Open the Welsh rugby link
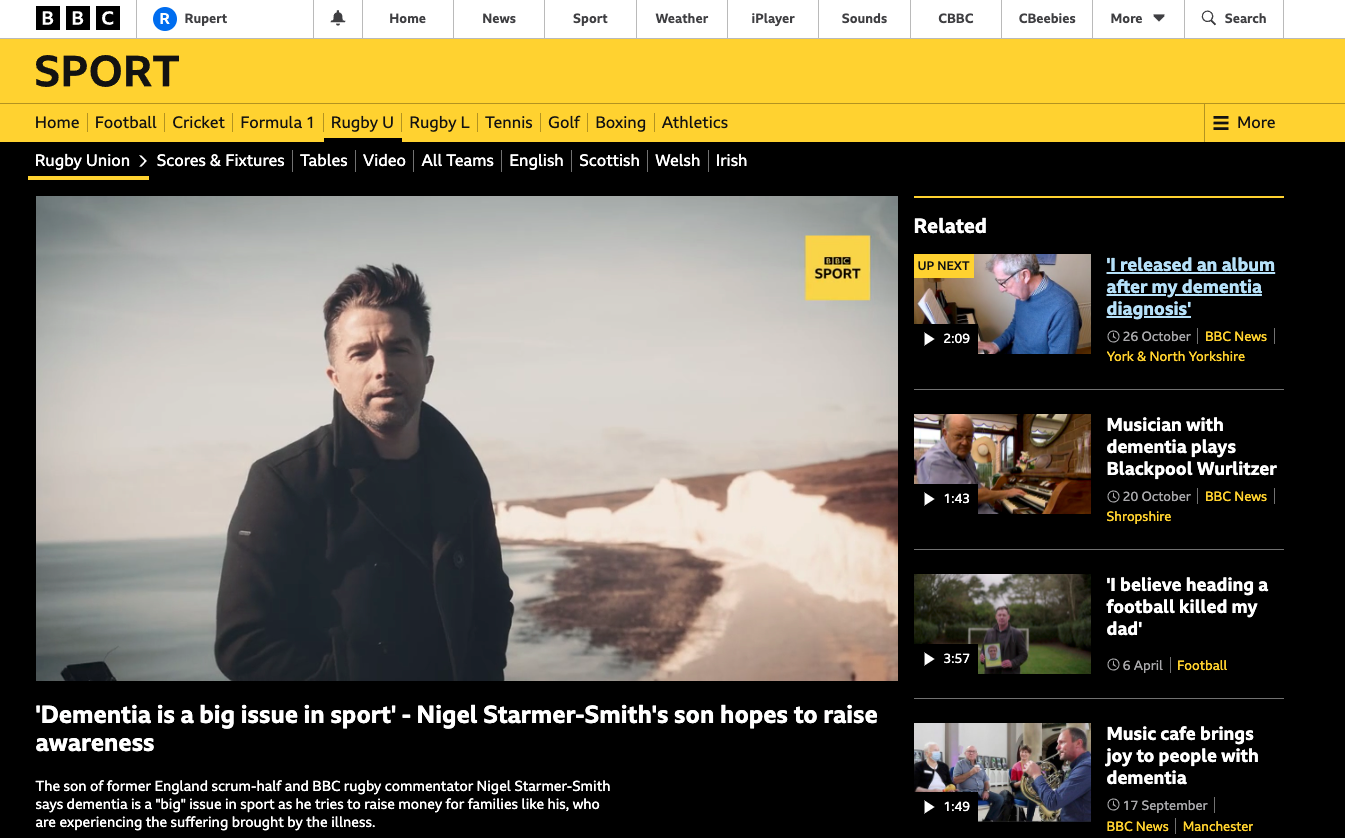This screenshot has width=1345, height=838. coord(677,161)
